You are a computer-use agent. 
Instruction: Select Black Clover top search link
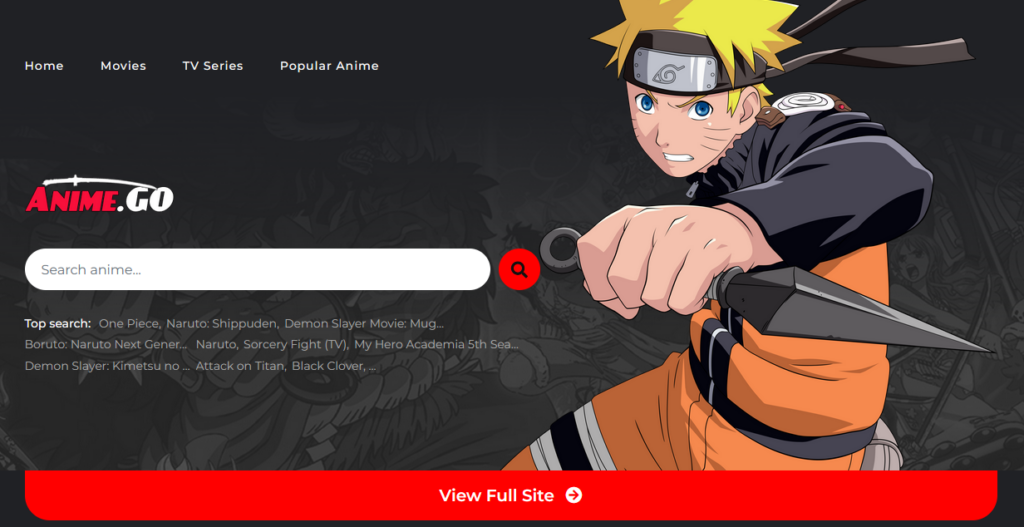pos(328,366)
